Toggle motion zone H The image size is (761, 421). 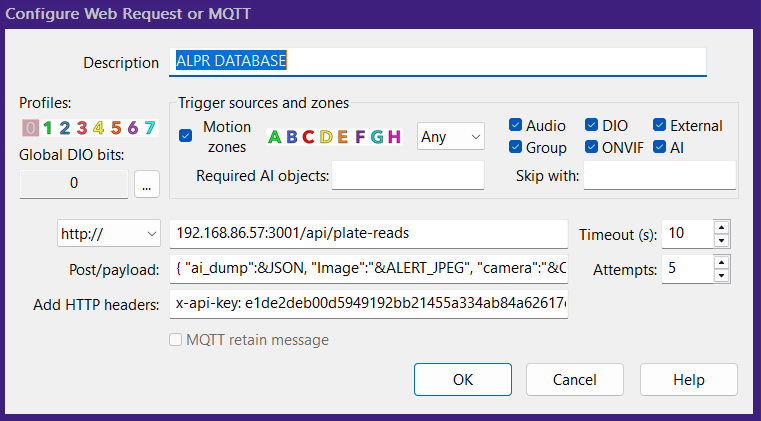pos(394,137)
